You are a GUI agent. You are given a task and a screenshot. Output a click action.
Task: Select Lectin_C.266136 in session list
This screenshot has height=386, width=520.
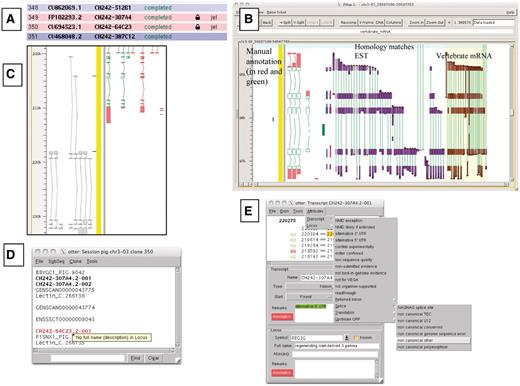coord(60,296)
